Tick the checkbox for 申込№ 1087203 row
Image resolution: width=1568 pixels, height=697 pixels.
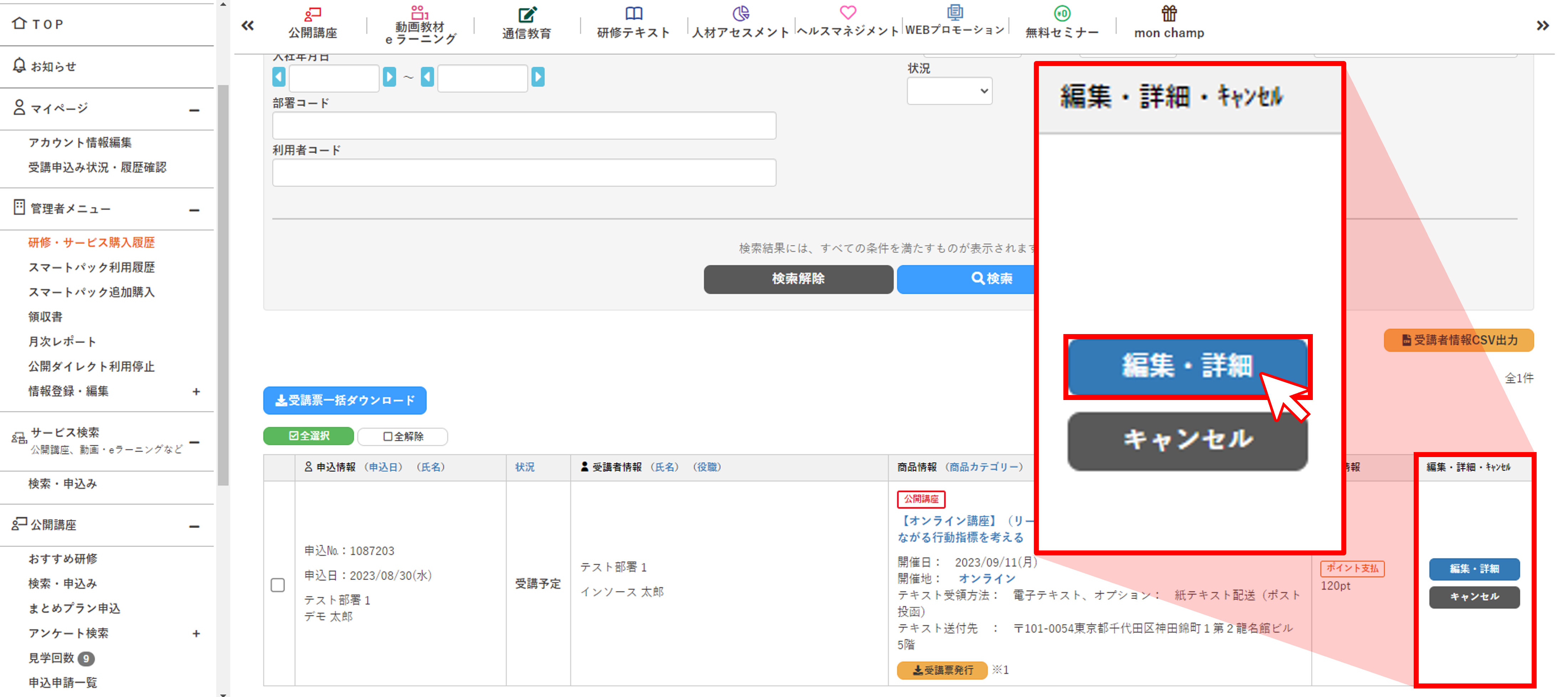[x=278, y=585]
